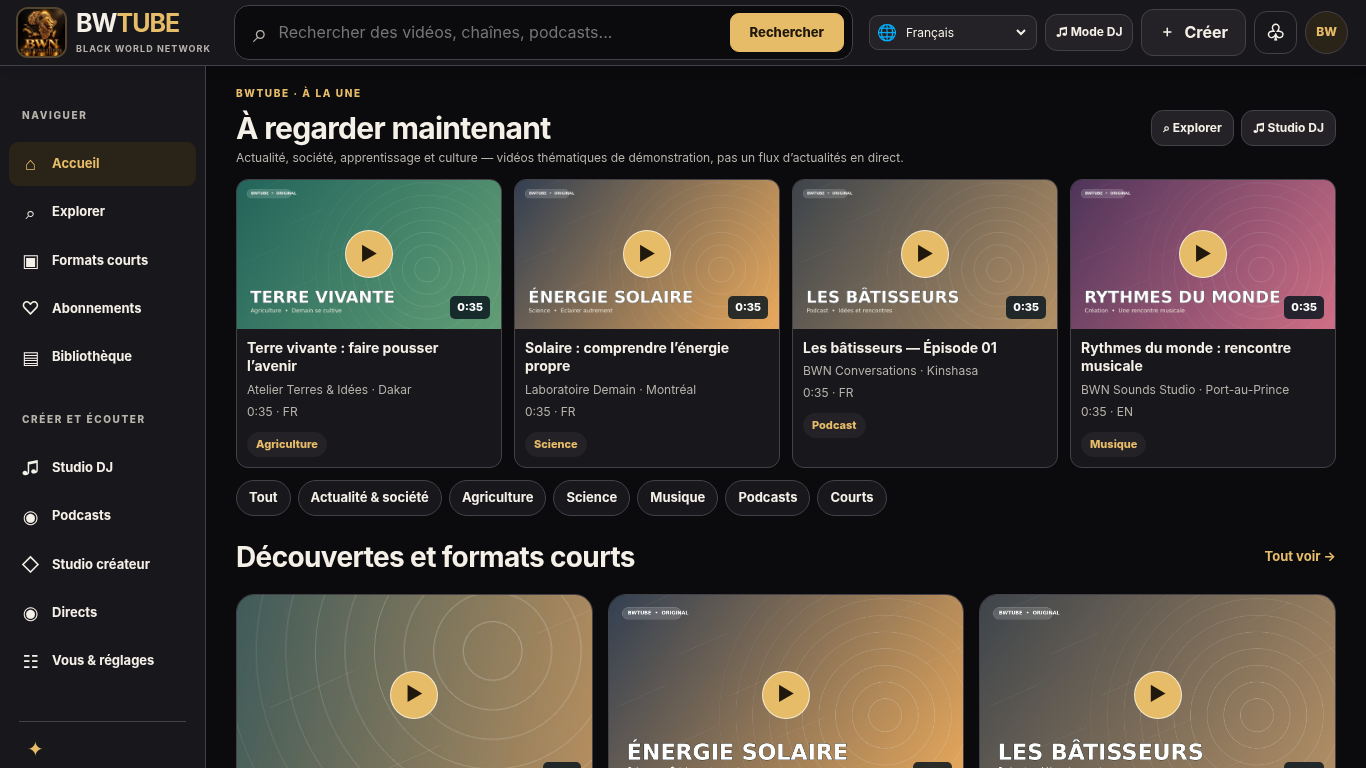This screenshot has height=768, width=1366.
Task: Filter by Actualité & société
Action: coord(369,497)
